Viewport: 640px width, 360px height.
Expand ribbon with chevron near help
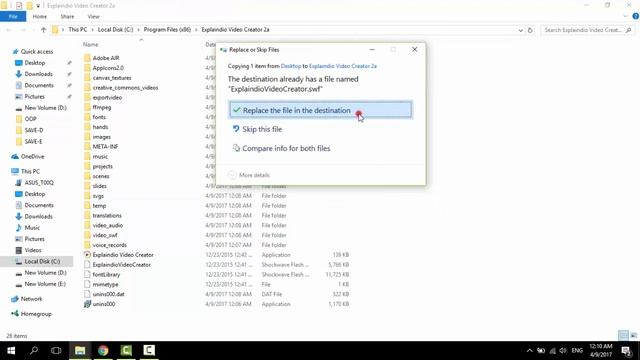(x=625, y=17)
